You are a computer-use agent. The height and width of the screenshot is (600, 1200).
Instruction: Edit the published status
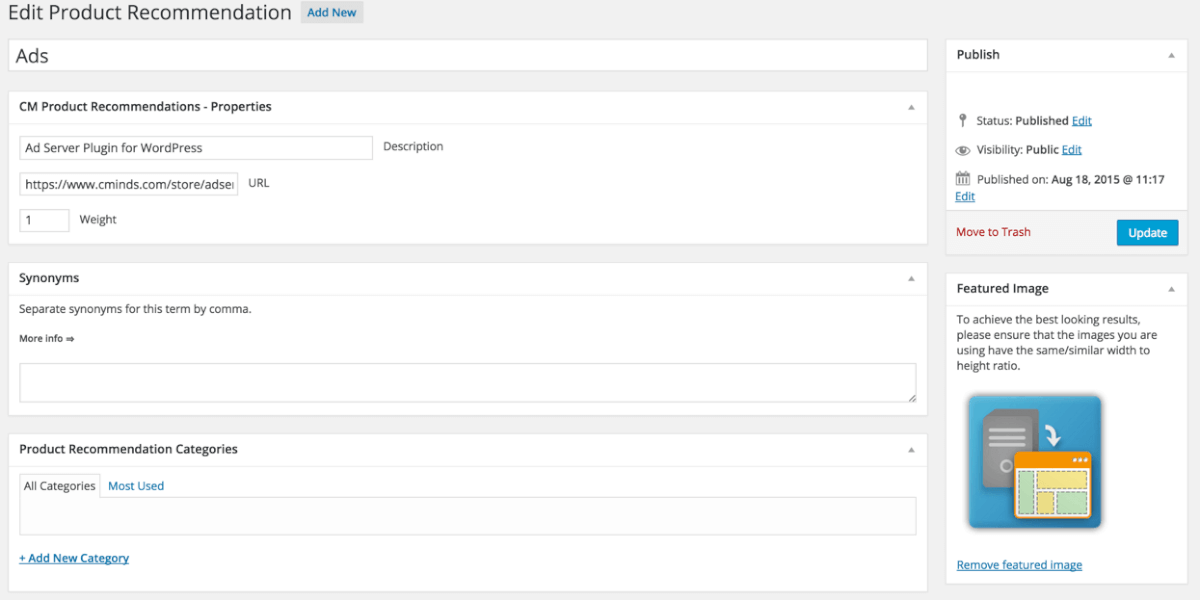coord(1081,121)
